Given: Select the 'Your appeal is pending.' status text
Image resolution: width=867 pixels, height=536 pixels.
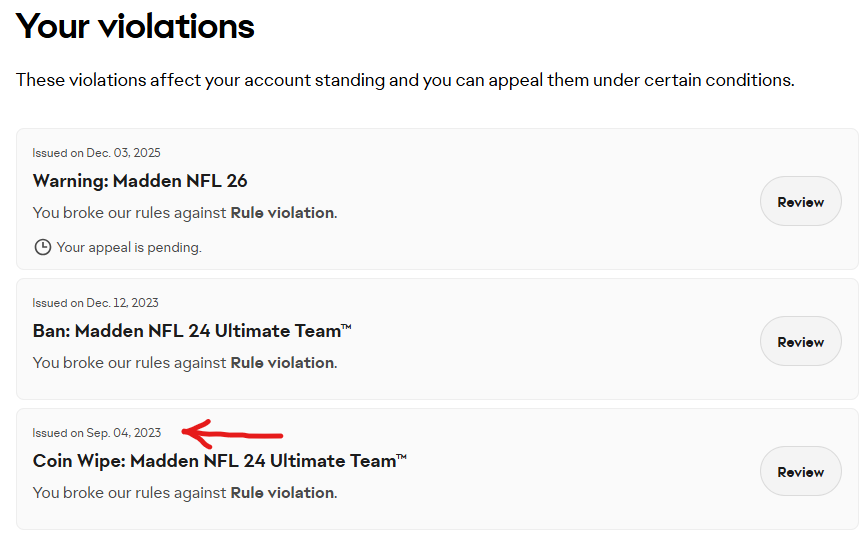Looking at the screenshot, I should (x=129, y=247).
